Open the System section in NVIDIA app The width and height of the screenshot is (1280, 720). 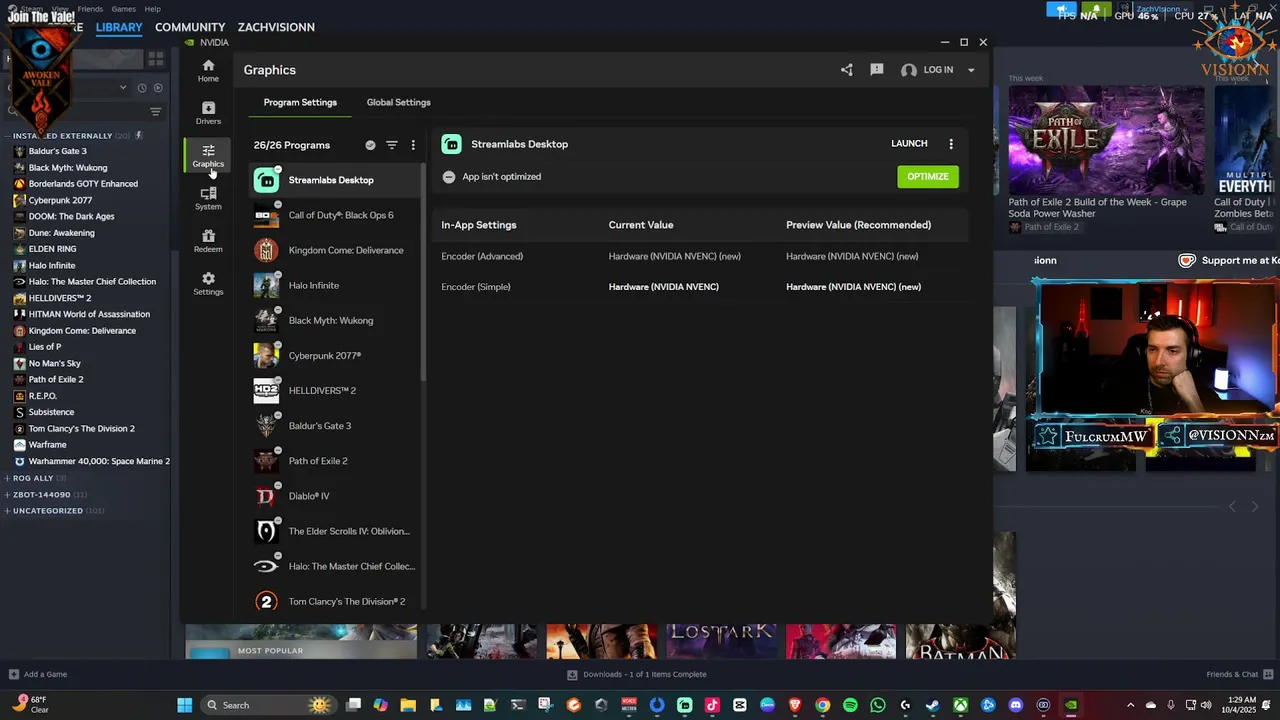click(208, 198)
